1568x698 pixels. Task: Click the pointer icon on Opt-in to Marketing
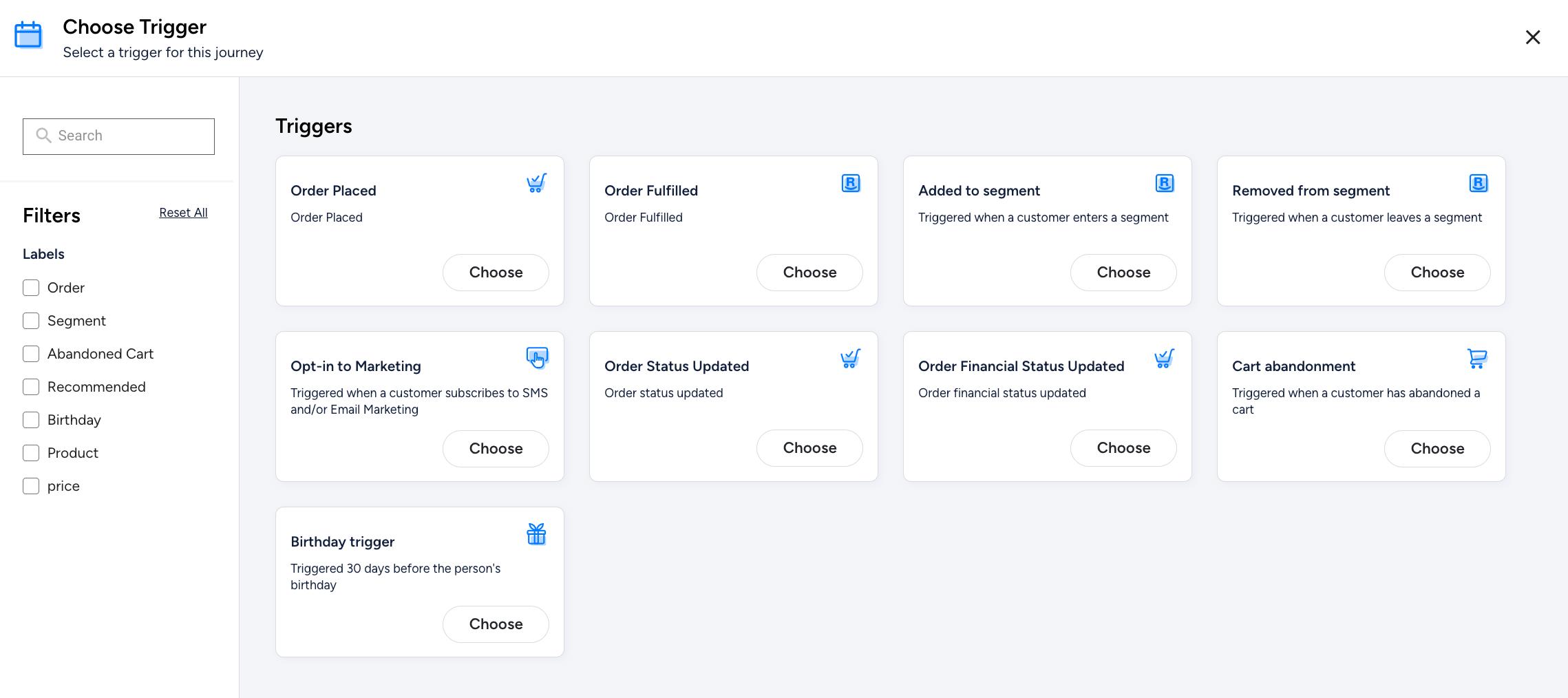(x=537, y=358)
